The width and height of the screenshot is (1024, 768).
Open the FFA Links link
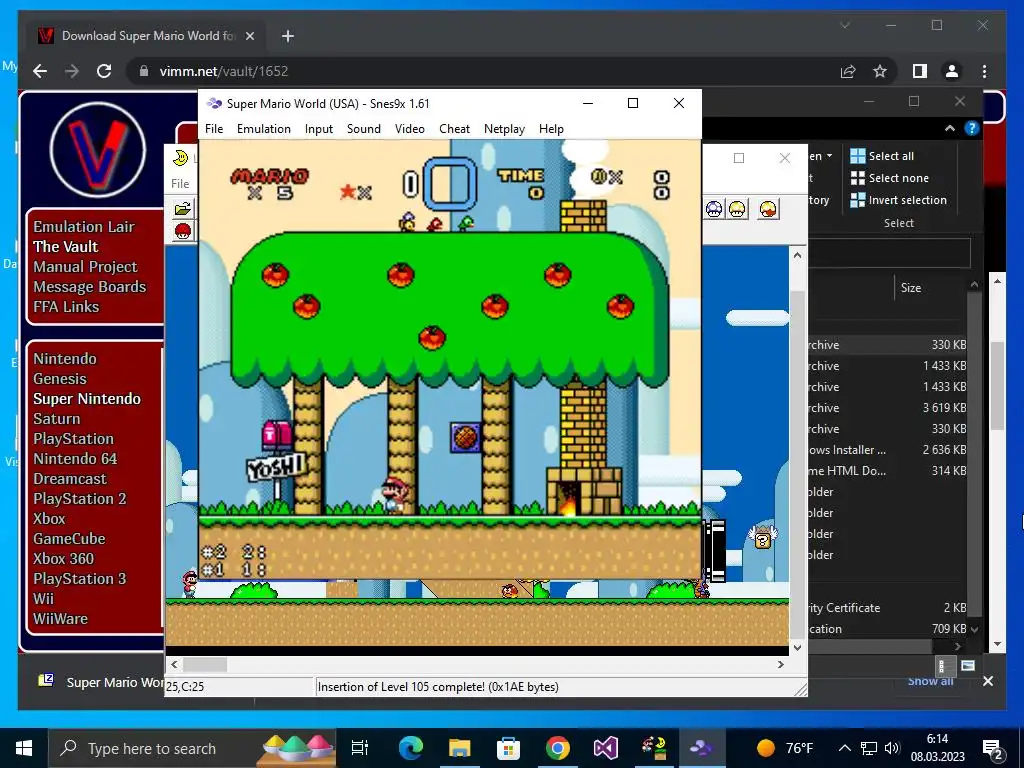66,306
